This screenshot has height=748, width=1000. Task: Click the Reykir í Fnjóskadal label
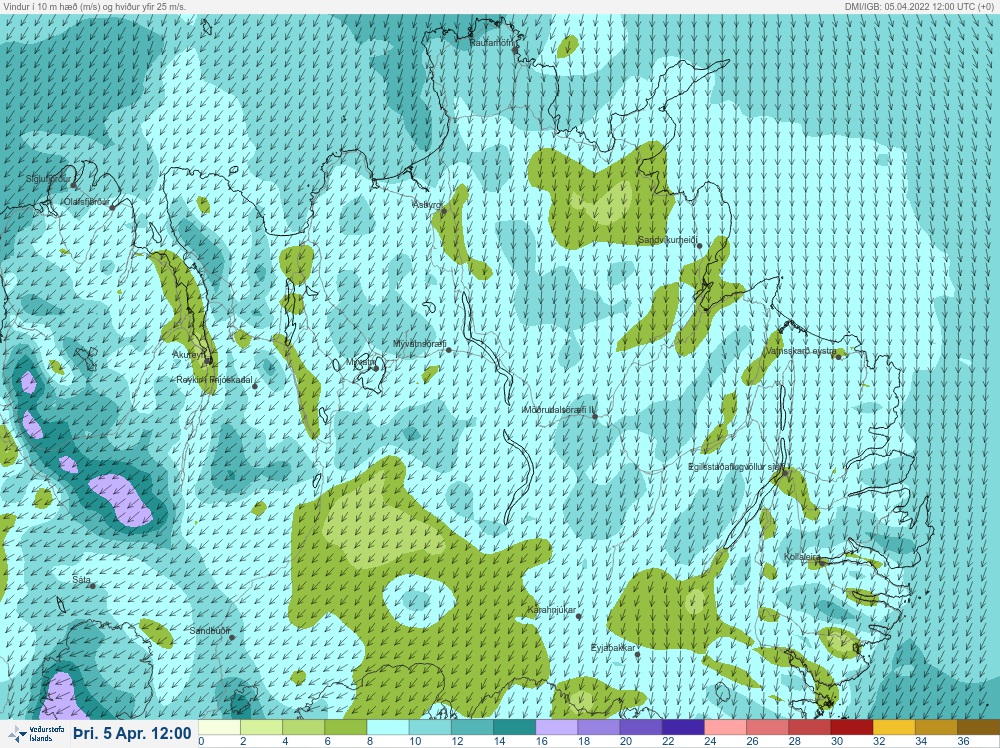tap(214, 380)
